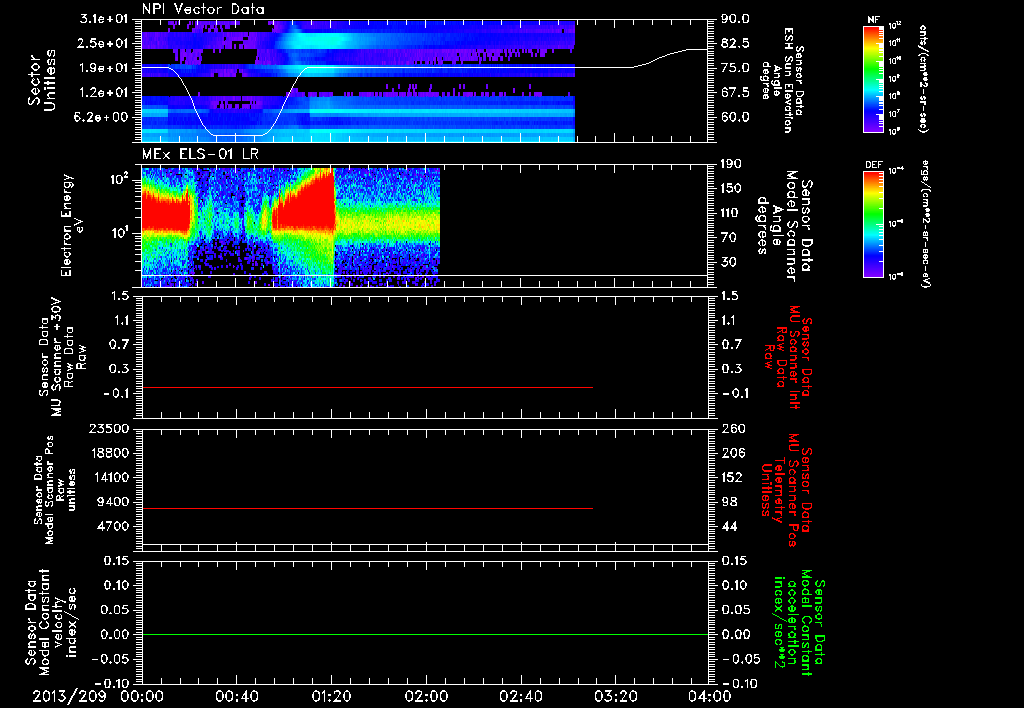Click the green zero-velocity line in bottom panel
This screenshot has width=1024, height=708.
pos(424,634)
